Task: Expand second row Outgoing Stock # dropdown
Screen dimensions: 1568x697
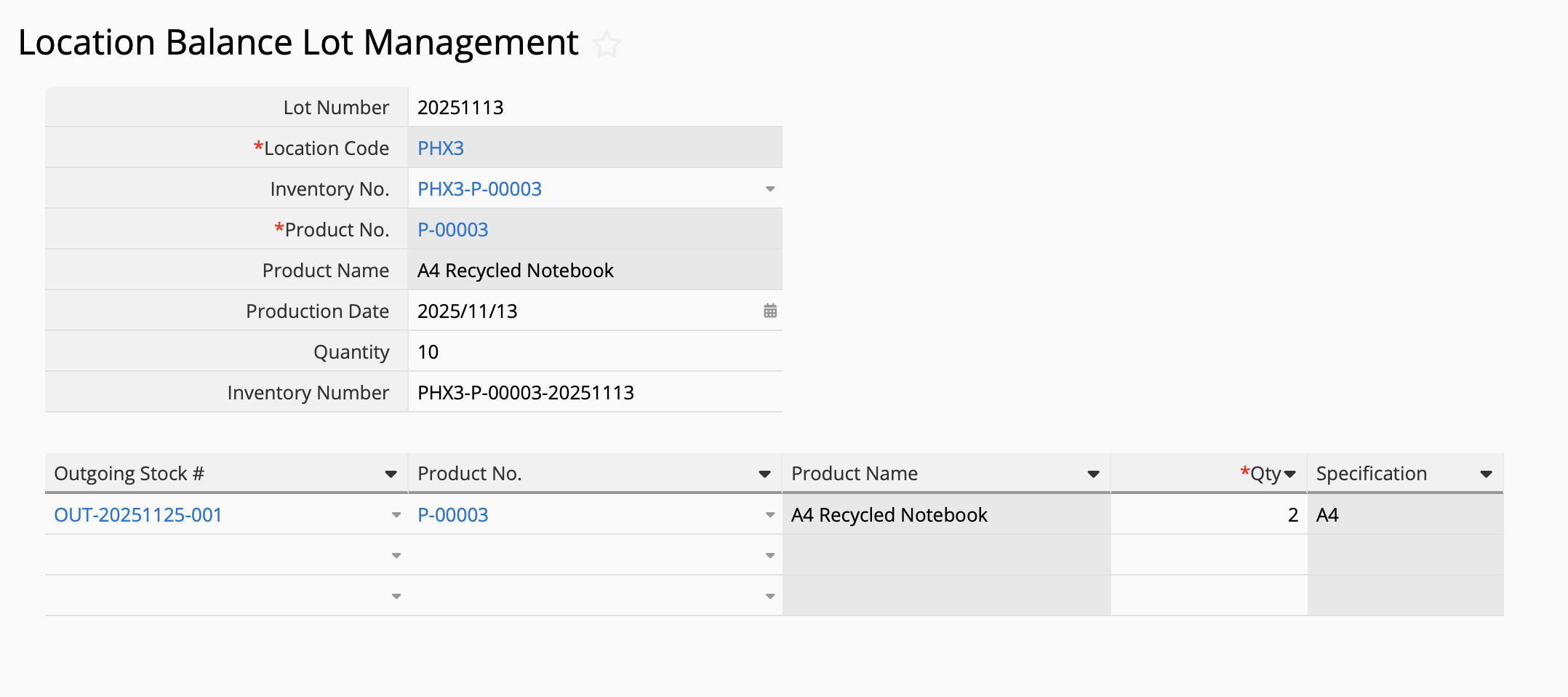Action: click(x=396, y=556)
